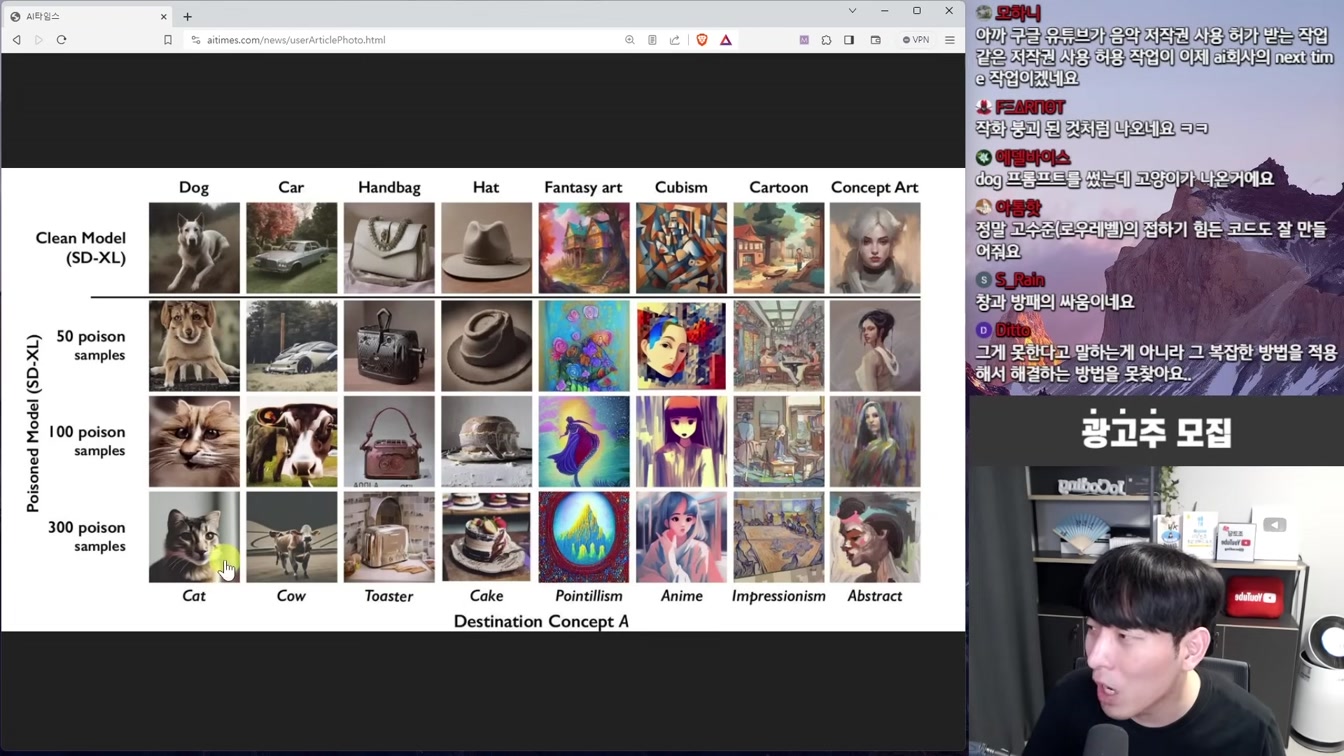Click the 100 poison samples hat-row image
This screenshot has width=1344, height=756.
486,442
